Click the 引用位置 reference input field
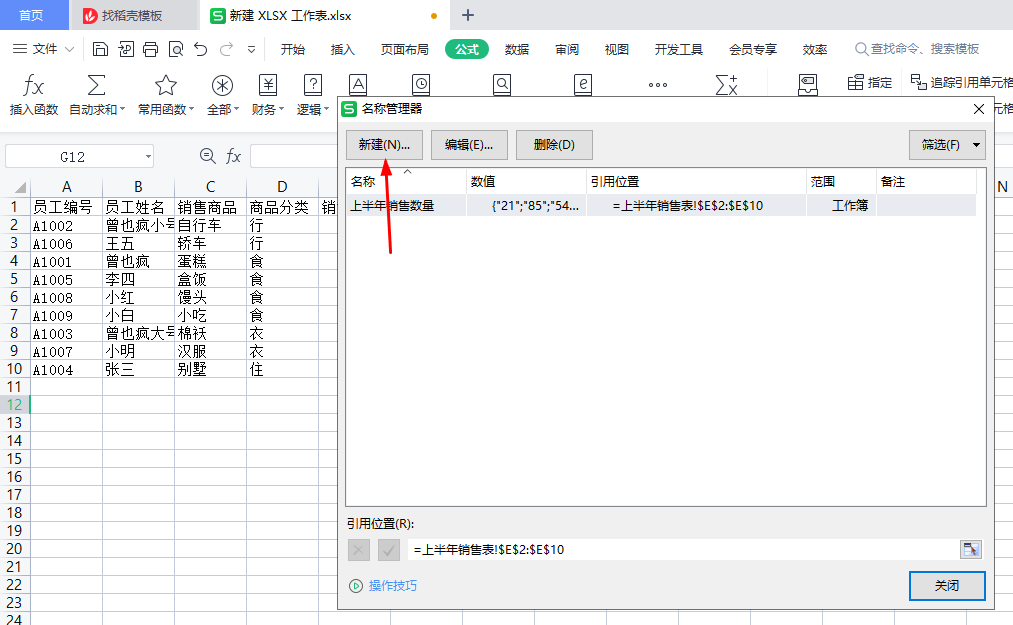 point(684,549)
